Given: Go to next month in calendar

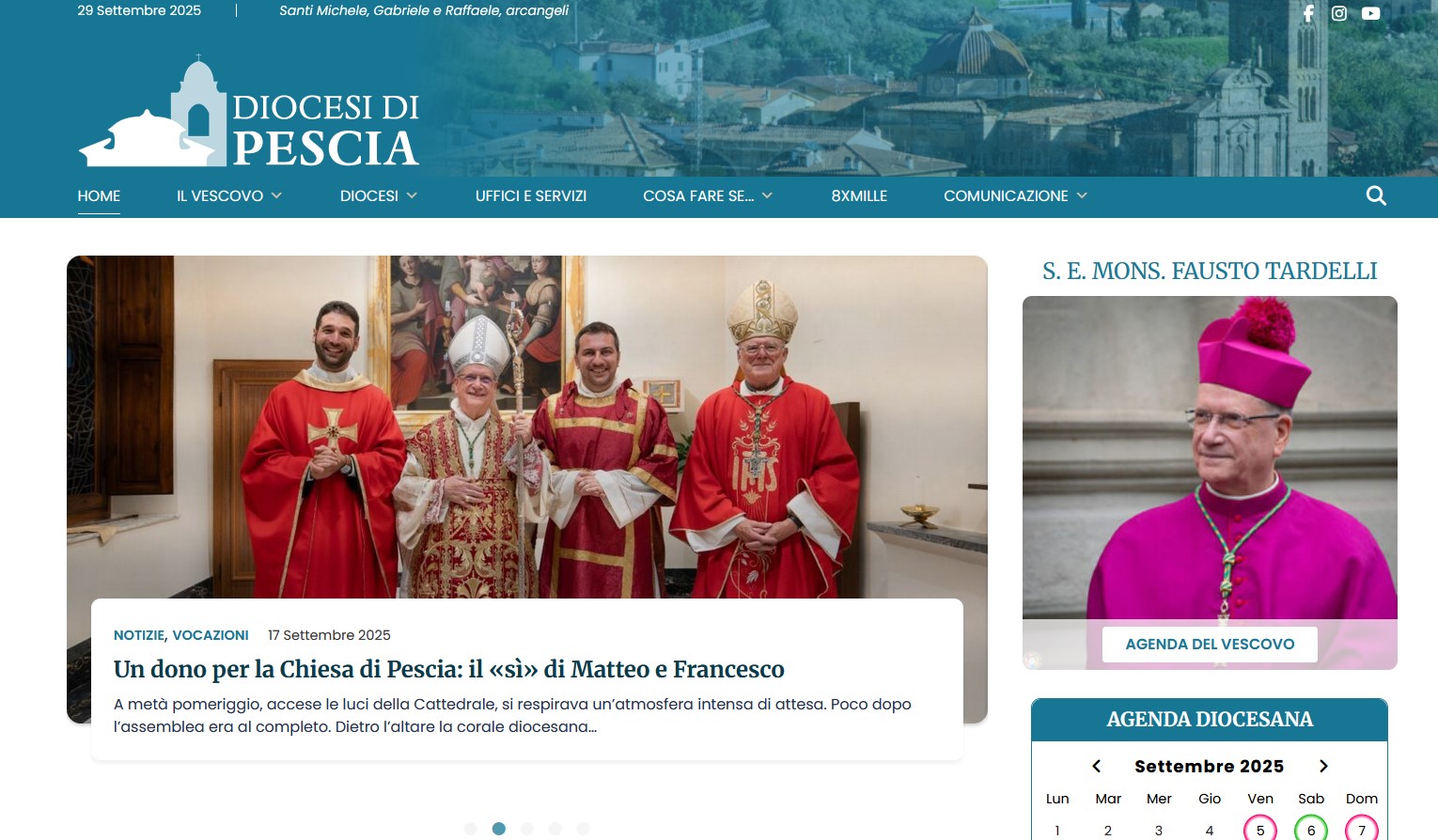Looking at the screenshot, I should [1323, 766].
